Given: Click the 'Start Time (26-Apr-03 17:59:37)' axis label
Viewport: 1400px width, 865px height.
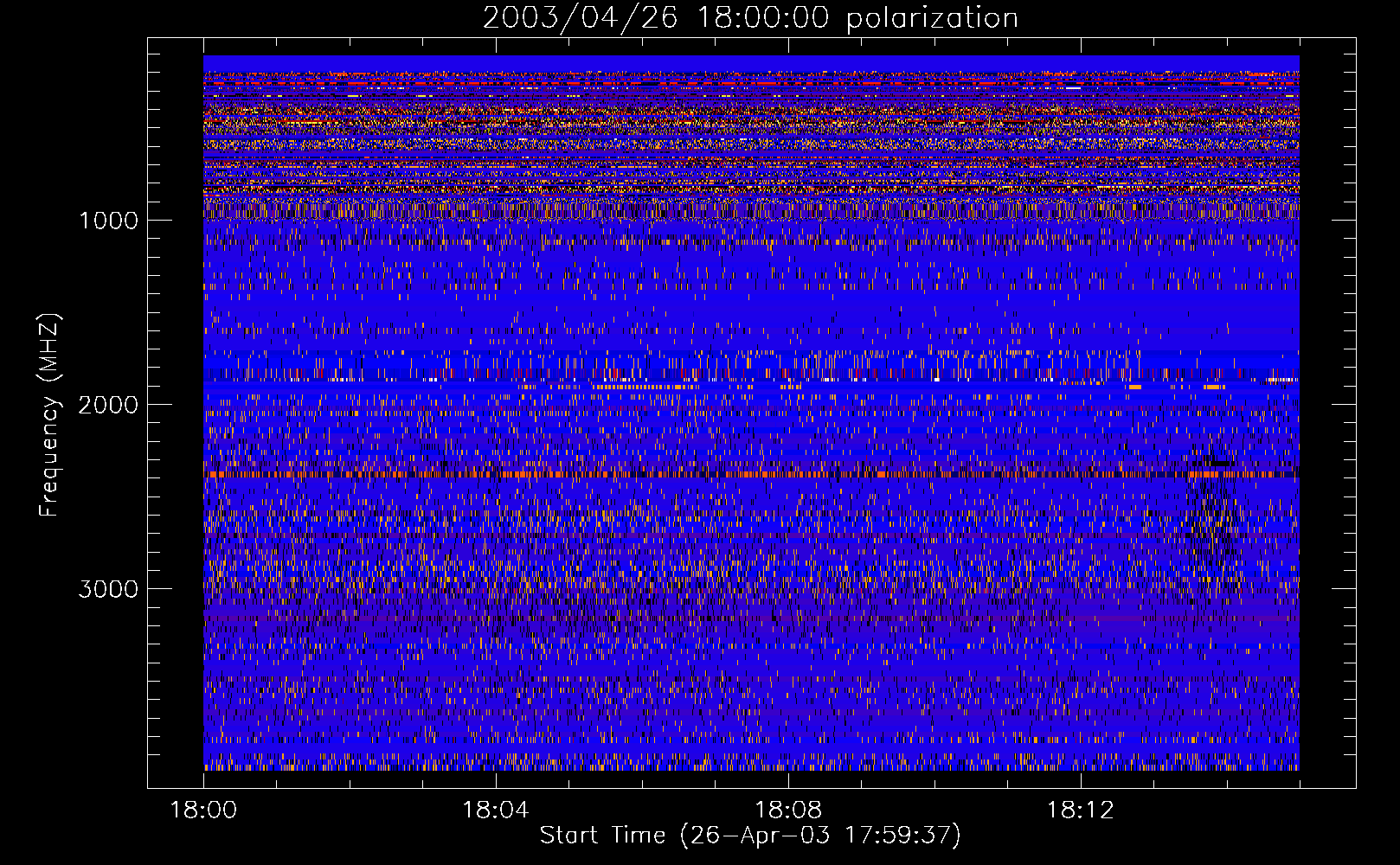Looking at the screenshot, I should pyautogui.click(x=750, y=836).
